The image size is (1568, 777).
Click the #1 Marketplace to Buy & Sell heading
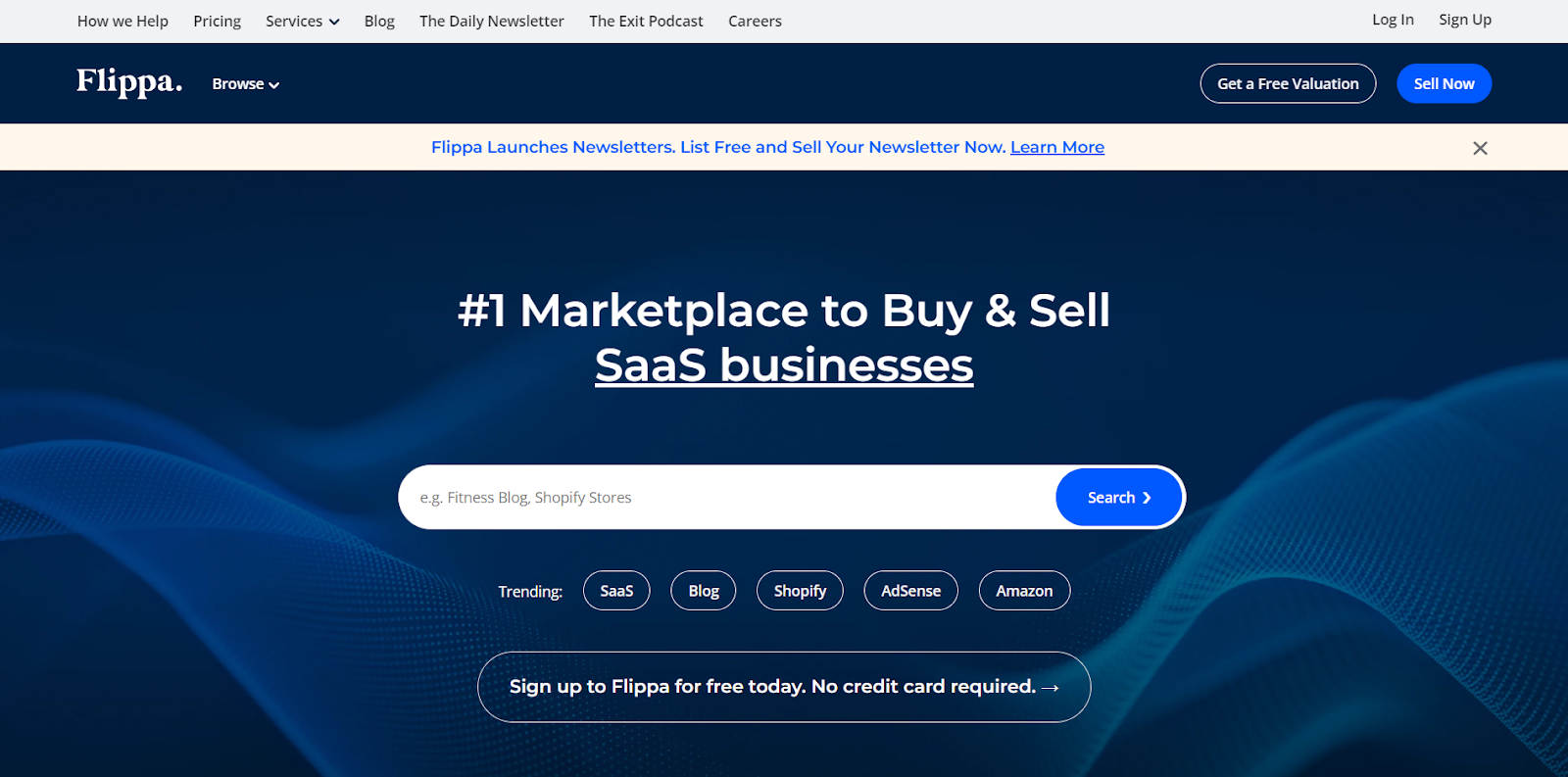[x=784, y=311]
